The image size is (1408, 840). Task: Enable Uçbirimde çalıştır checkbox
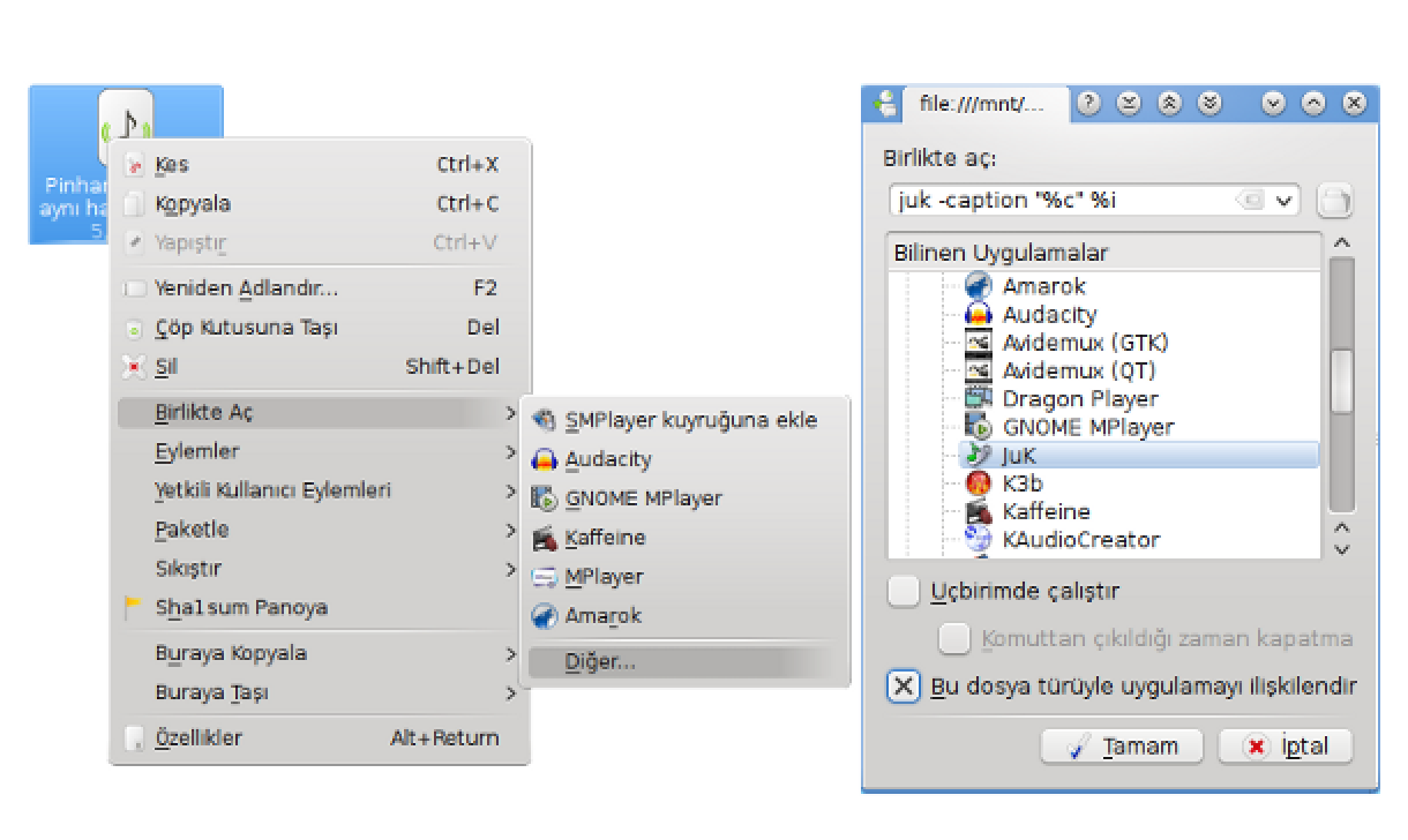pos(903,591)
